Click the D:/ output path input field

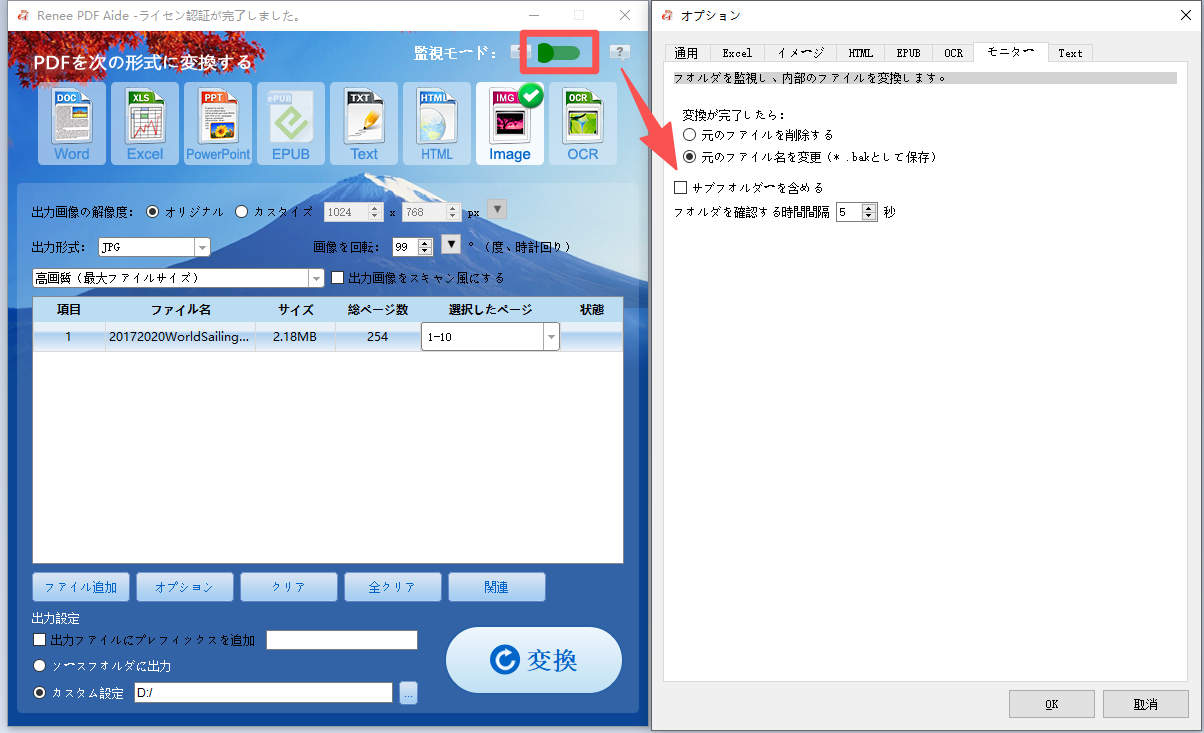pyautogui.click(x=263, y=692)
